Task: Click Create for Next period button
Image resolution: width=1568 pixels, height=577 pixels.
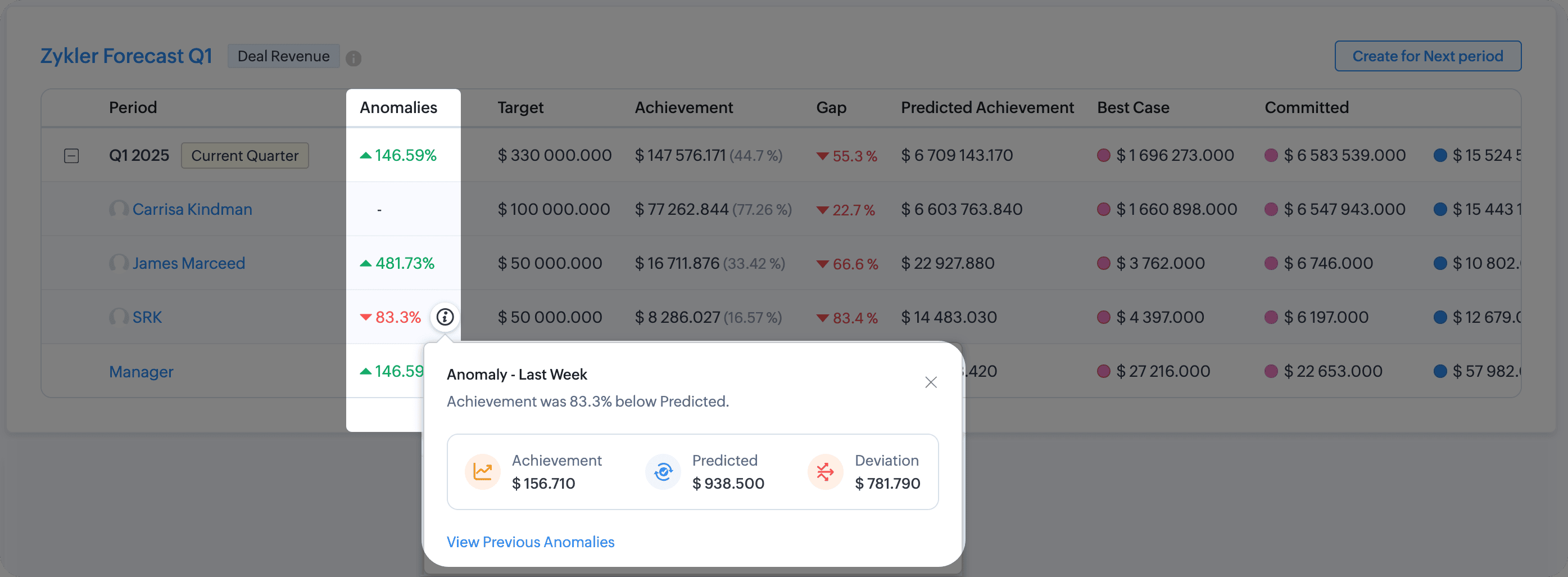Action: pyautogui.click(x=1427, y=56)
